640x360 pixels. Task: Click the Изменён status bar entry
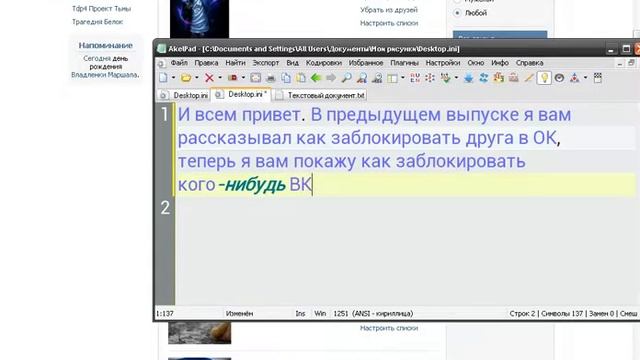(239, 313)
